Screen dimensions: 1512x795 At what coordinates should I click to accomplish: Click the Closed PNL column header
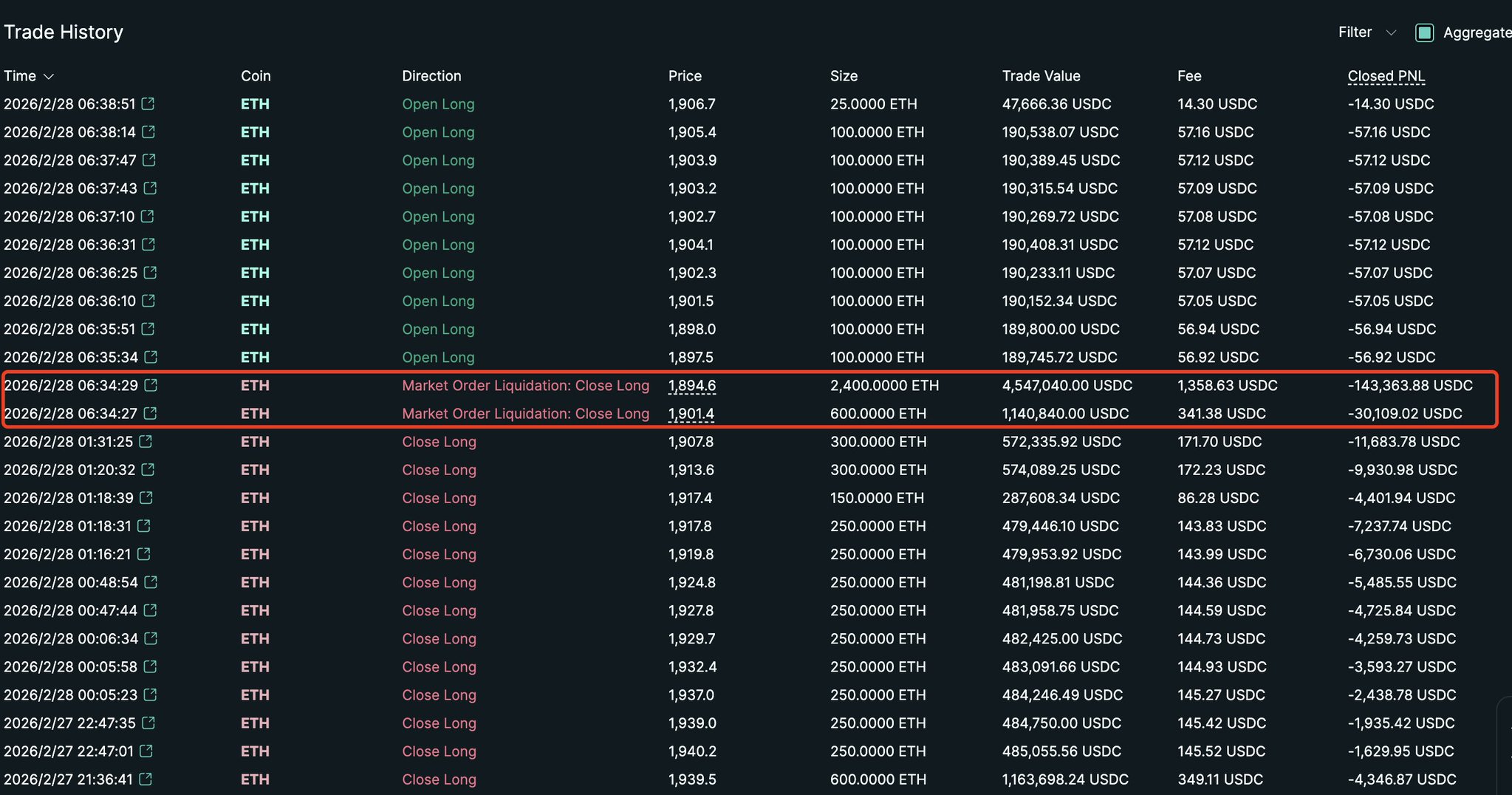coord(1386,76)
